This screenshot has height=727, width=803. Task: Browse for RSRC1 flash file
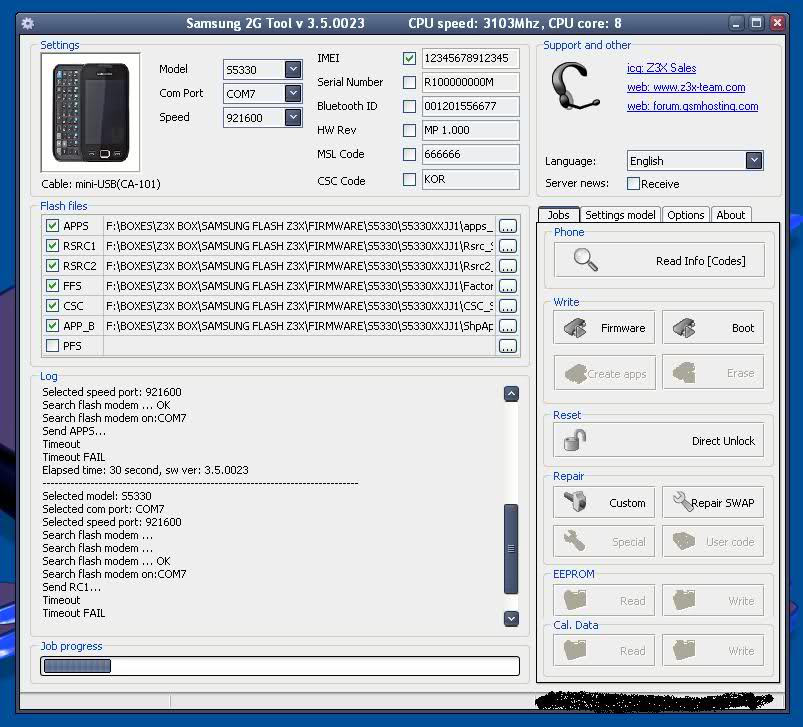pos(508,246)
